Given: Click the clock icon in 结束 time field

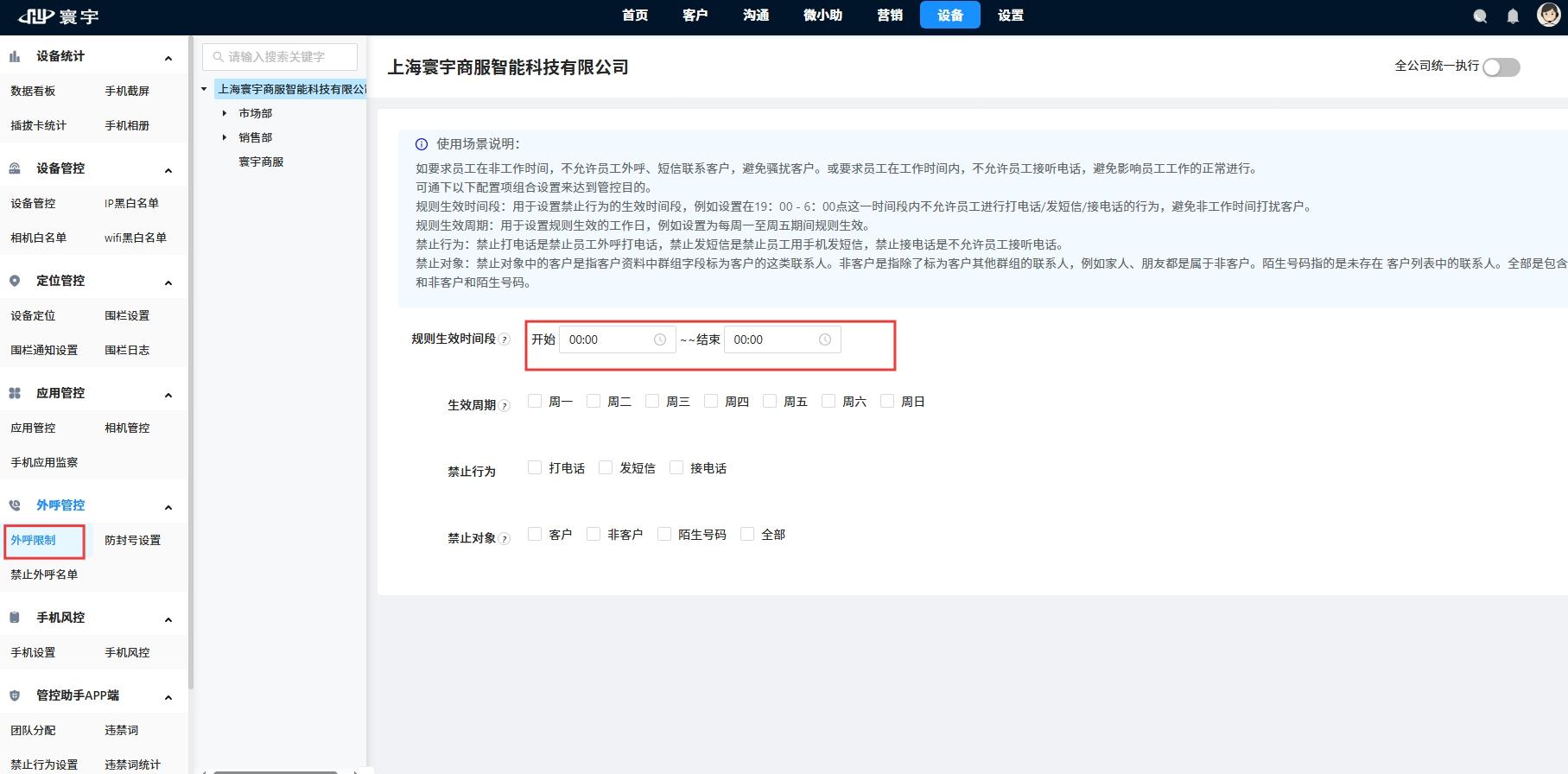Looking at the screenshot, I should tap(825, 339).
